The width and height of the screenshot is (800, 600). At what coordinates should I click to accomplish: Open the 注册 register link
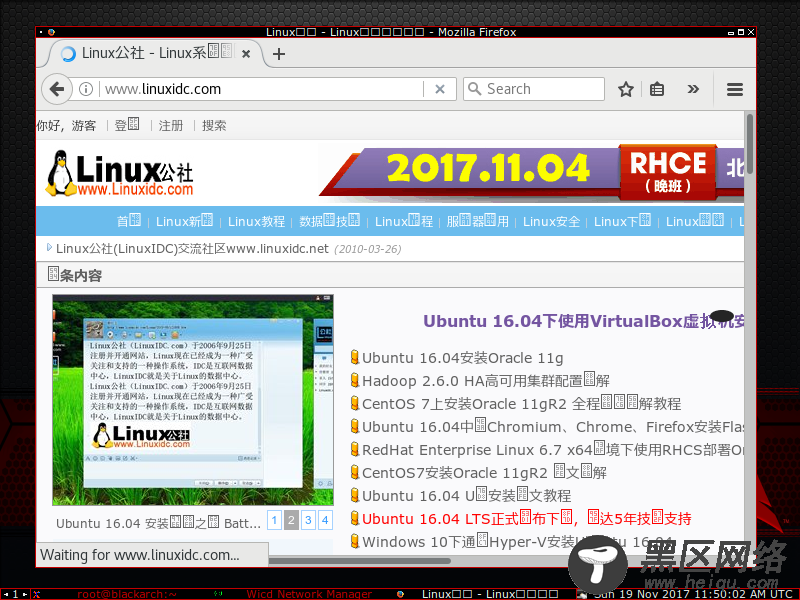(x=170, y=126)
